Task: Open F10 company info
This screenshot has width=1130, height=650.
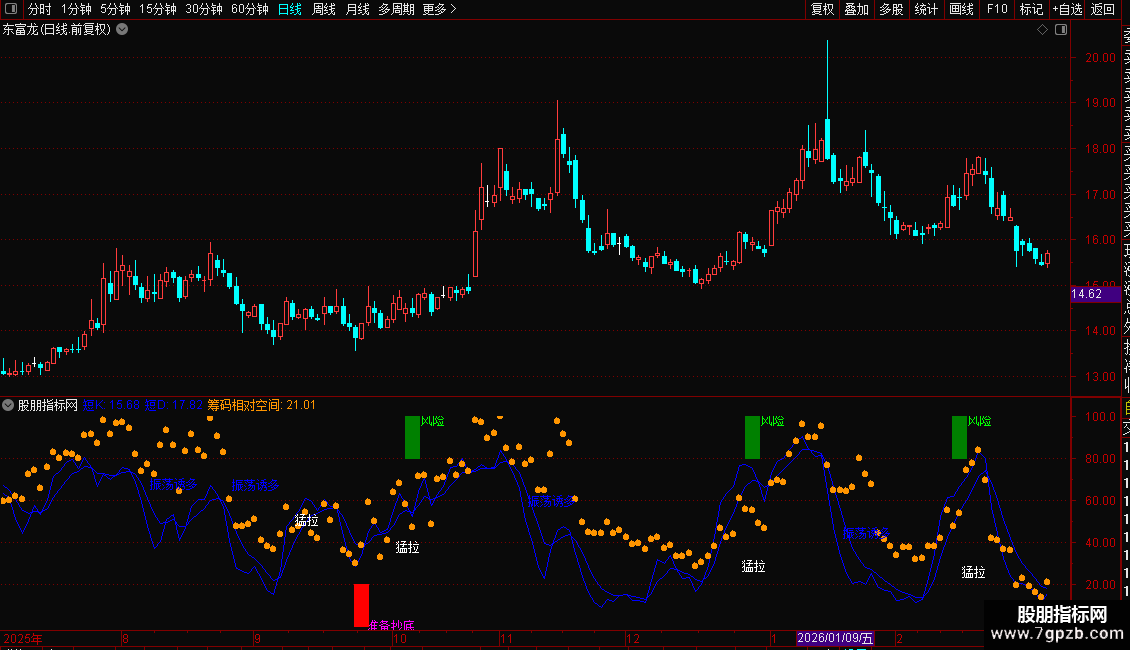Action: (997, 9)
